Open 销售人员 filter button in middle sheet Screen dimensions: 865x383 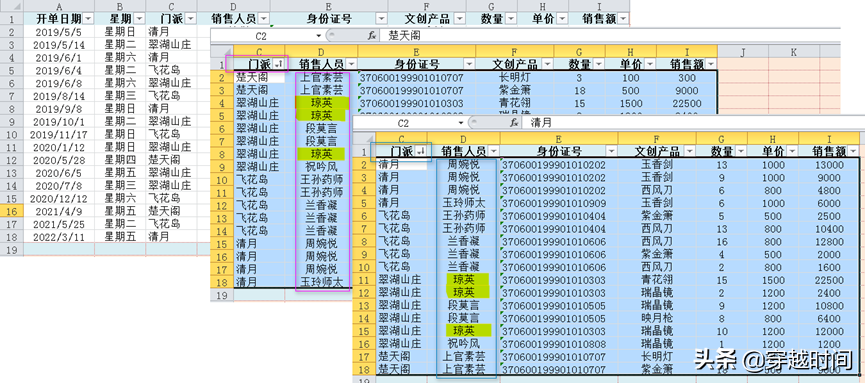pos(352,64)
